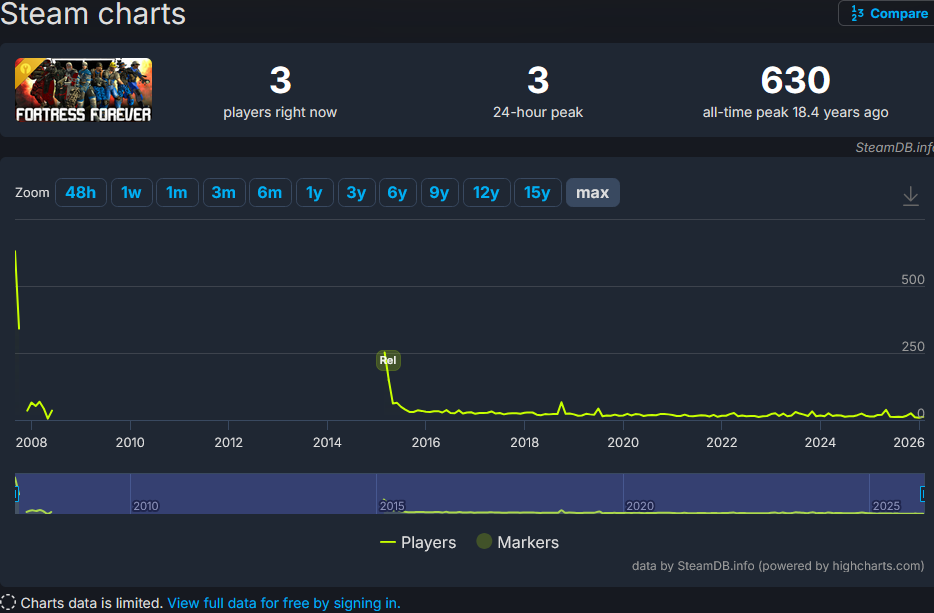Toggle the Markers series in legend
Image resolution: width=934 pixels, height=613 pixels.
(x=518, y=542)
